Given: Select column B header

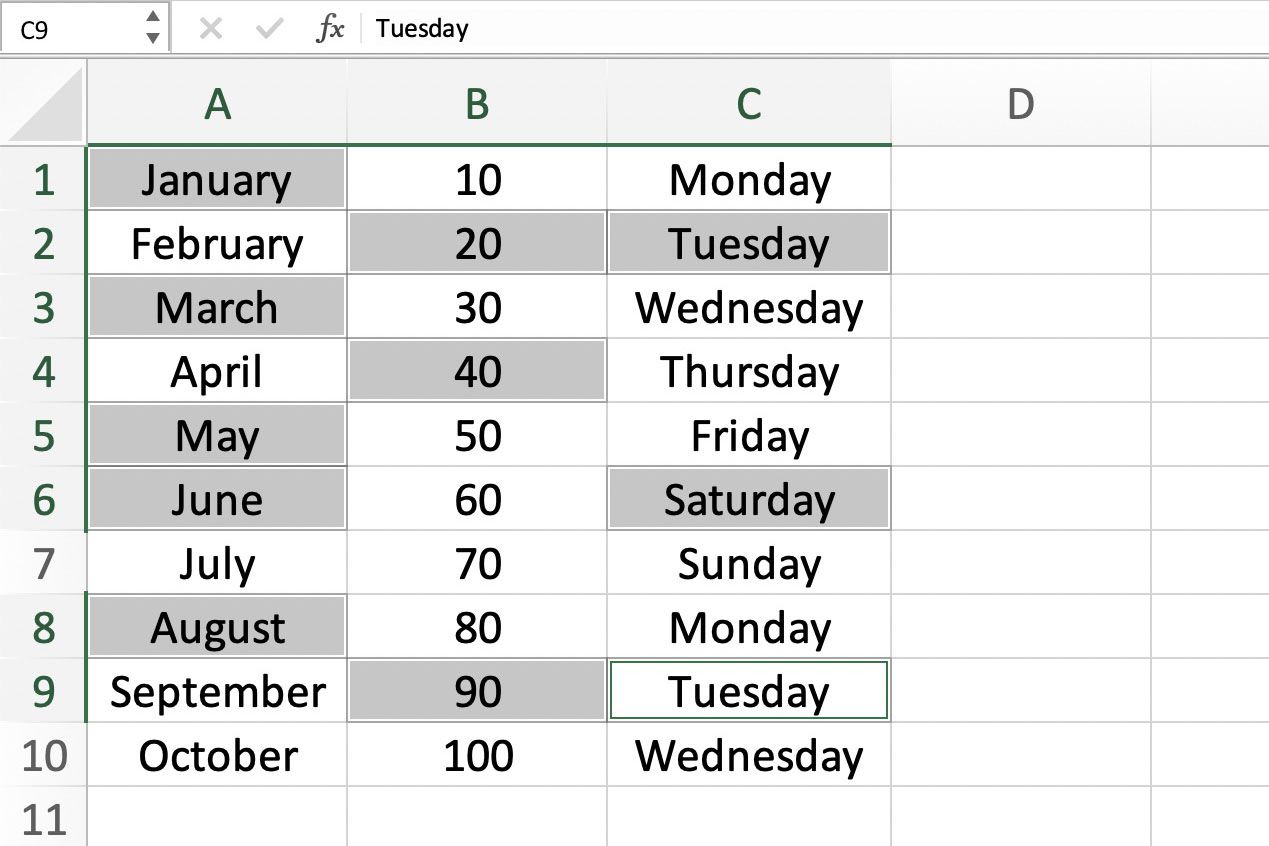Looking at the screenshot, I should tap(477, 103).
